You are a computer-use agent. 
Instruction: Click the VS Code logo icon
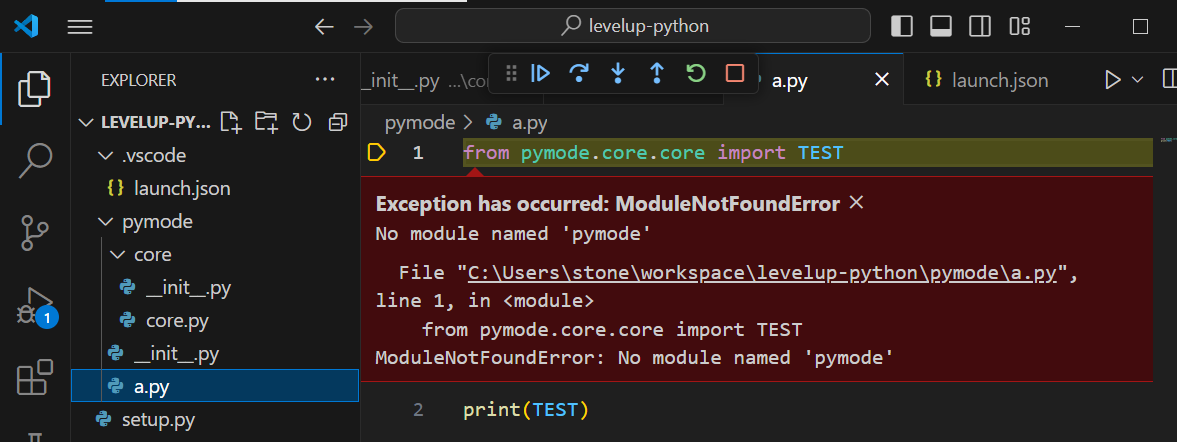click(26, 27)
